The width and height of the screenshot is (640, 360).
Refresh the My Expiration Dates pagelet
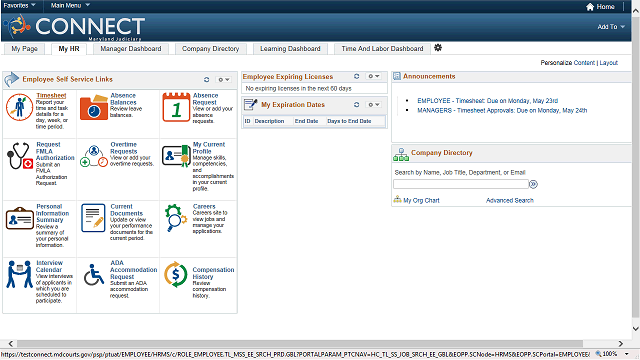(x=356, y=104)
